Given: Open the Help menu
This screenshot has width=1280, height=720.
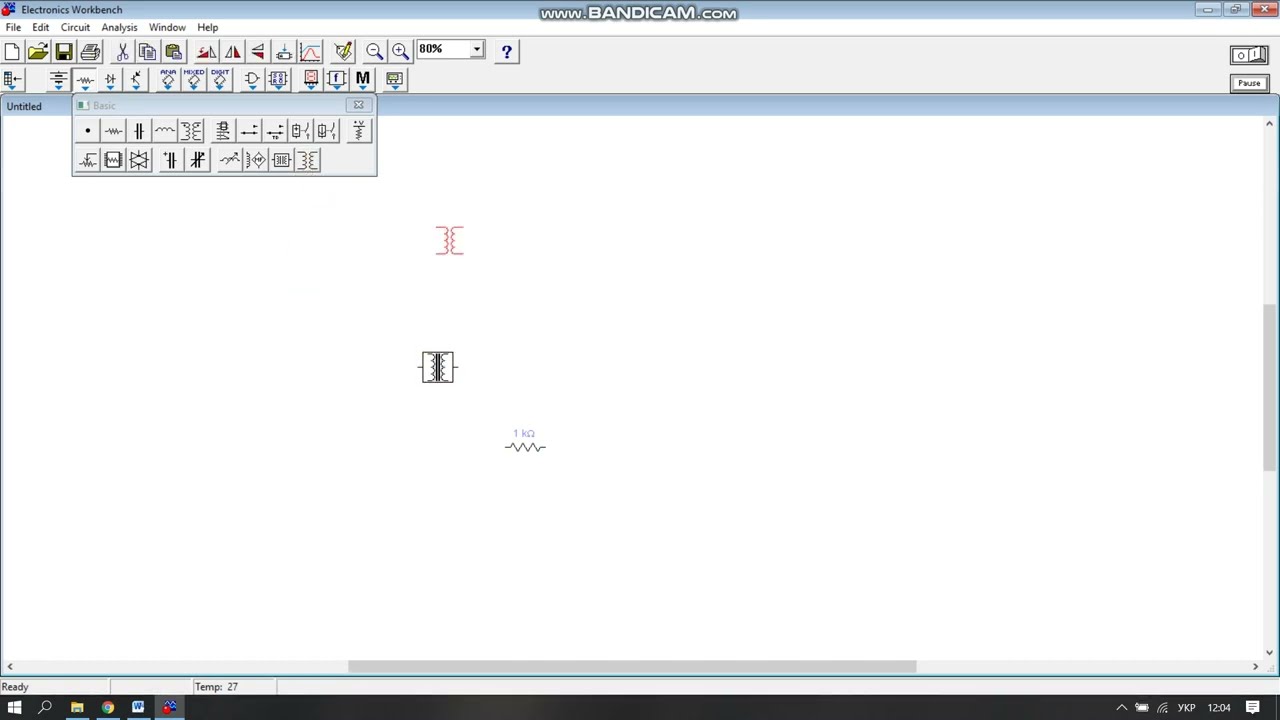Looking at the screenshot, I should click(208, 27).
